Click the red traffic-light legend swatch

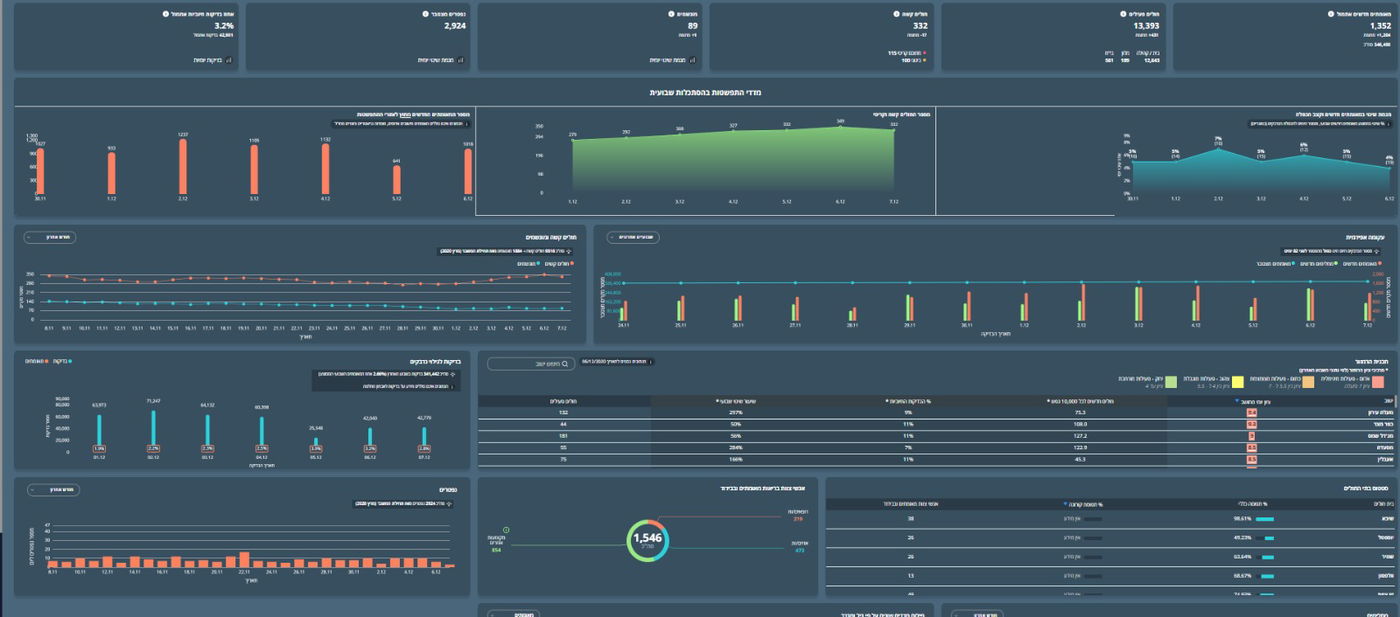1377,381
